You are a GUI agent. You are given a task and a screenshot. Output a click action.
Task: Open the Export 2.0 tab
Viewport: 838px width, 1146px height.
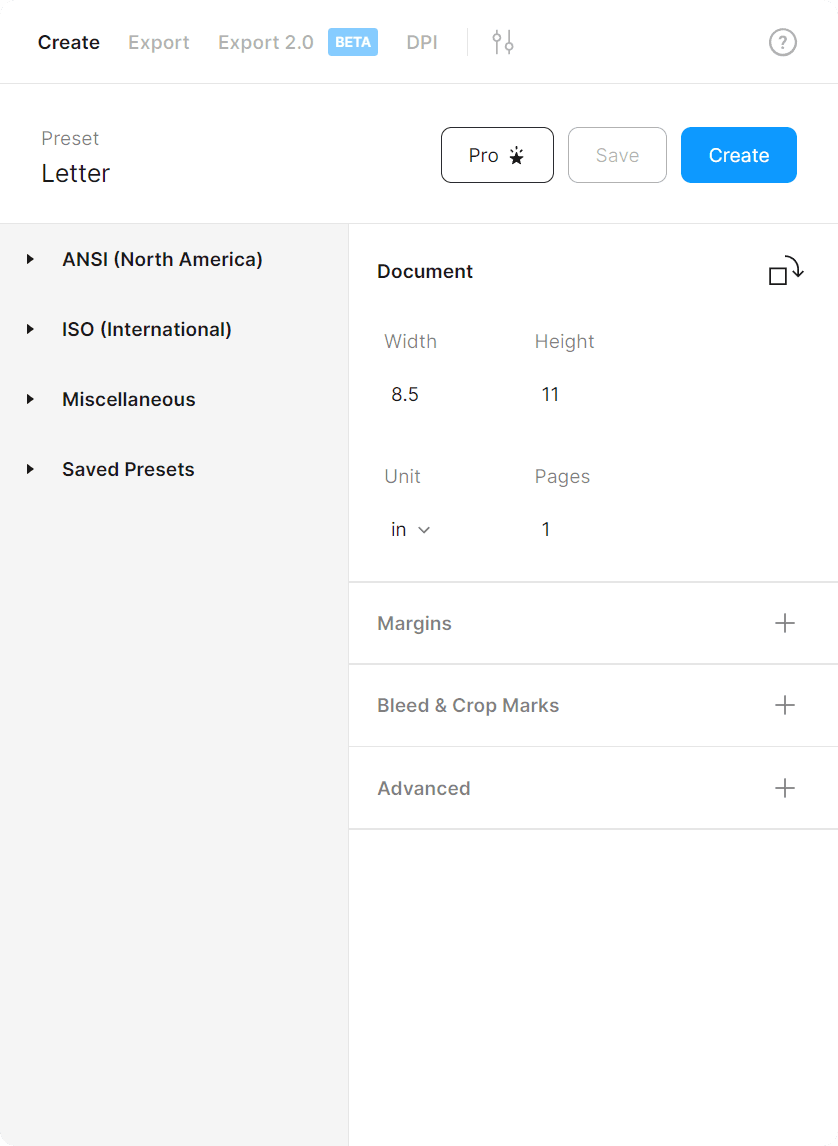click(265, 42)
